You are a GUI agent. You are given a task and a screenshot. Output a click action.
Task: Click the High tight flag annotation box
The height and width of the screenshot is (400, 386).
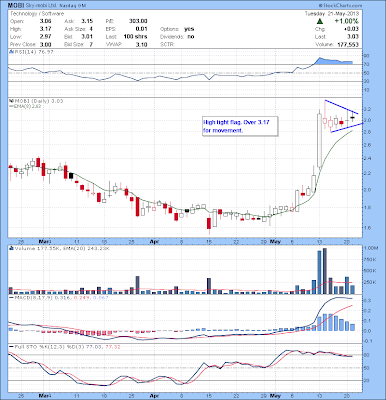pyautogui.click(x=240, y=126)
